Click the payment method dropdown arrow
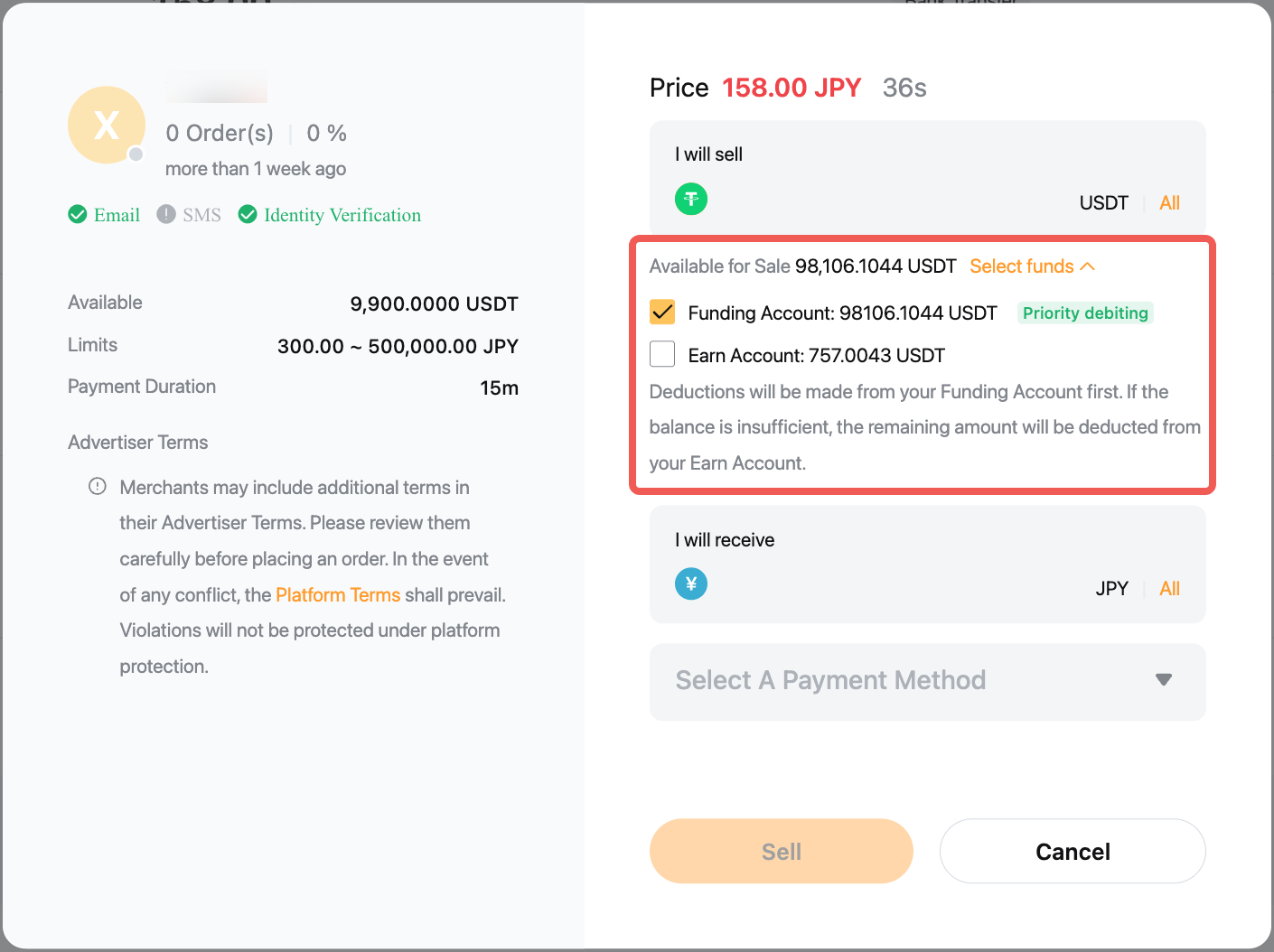The image size is (1274, 952). 1164,680
